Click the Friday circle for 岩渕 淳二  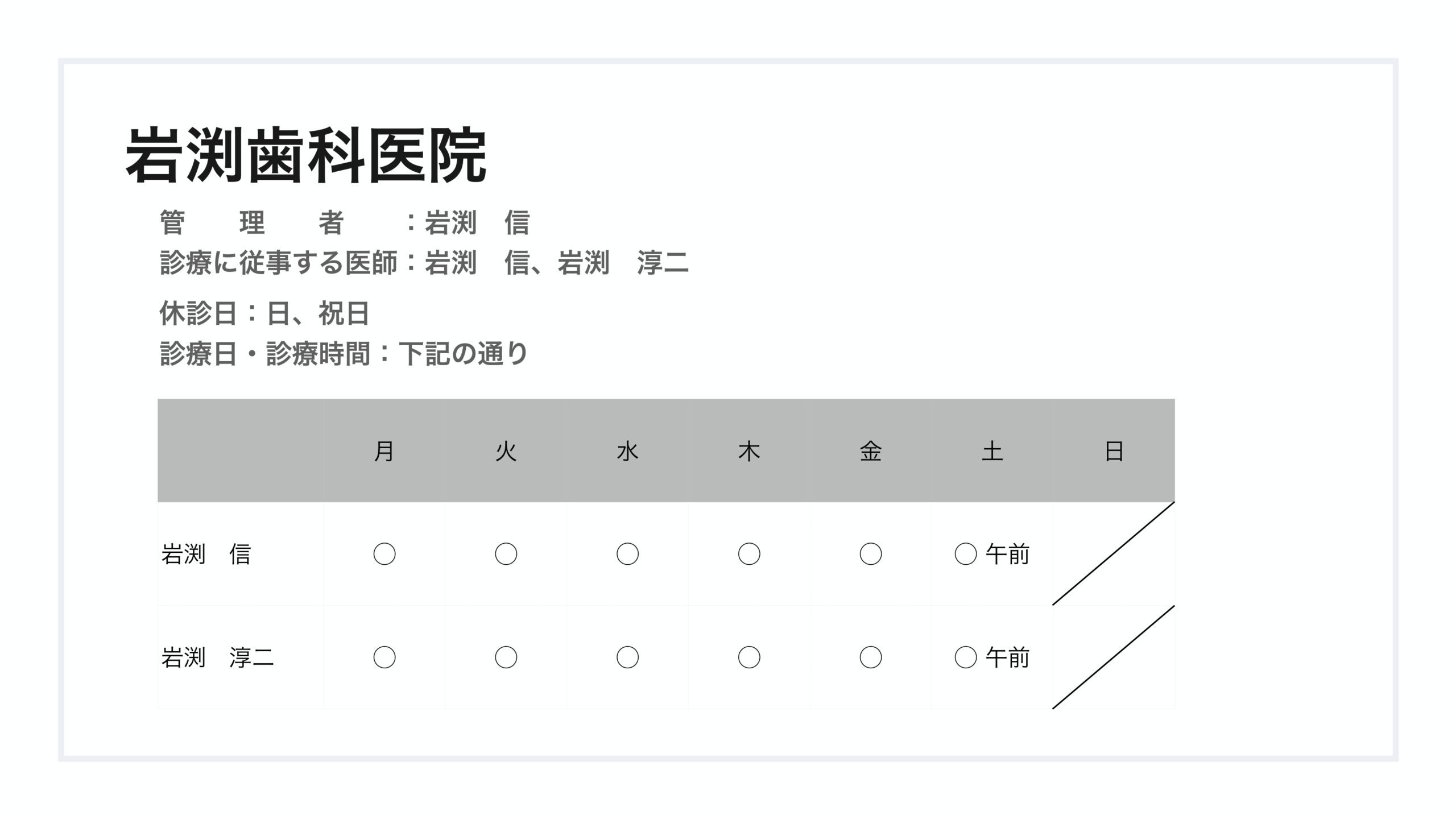pyautogui.click(x=871, y=657)
